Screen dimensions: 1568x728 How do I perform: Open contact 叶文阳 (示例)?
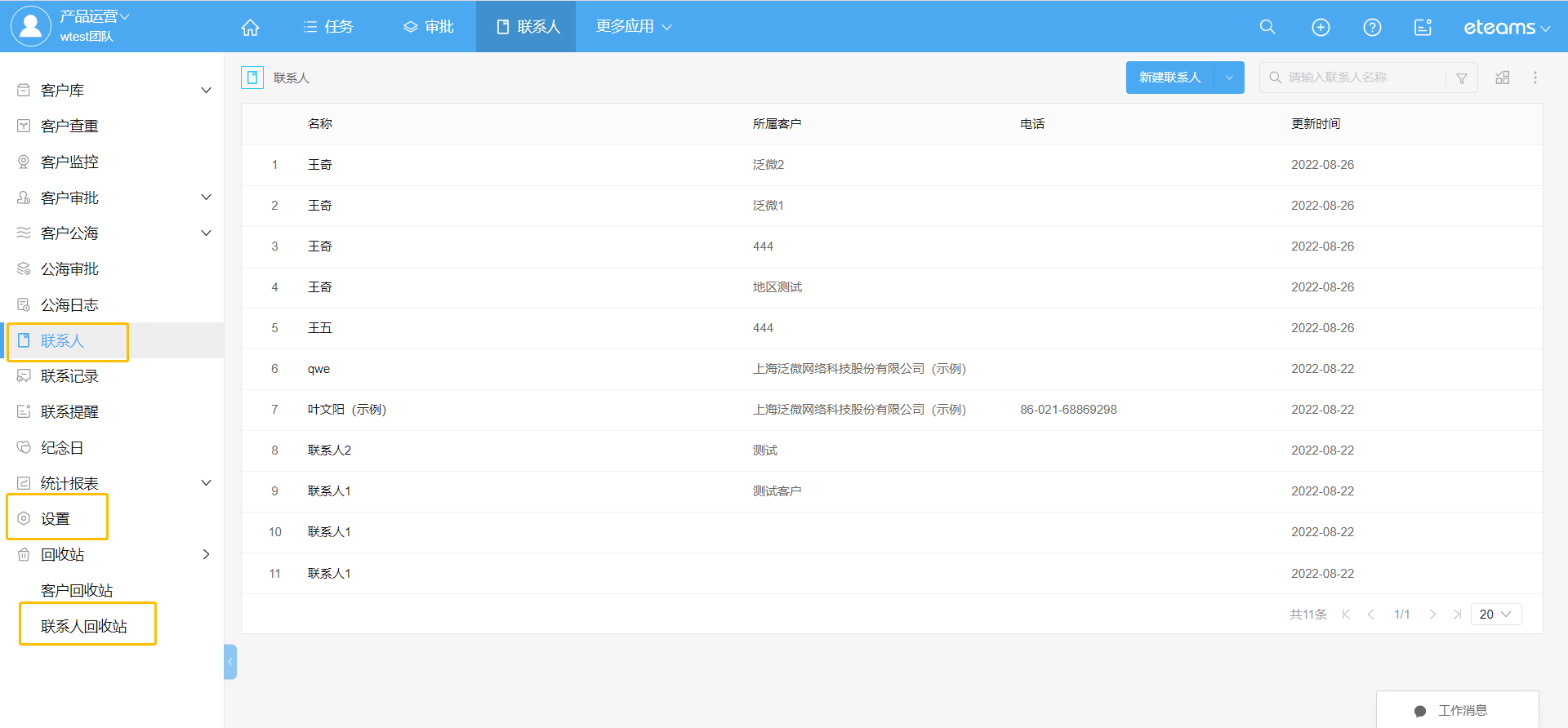click(346, 410)
